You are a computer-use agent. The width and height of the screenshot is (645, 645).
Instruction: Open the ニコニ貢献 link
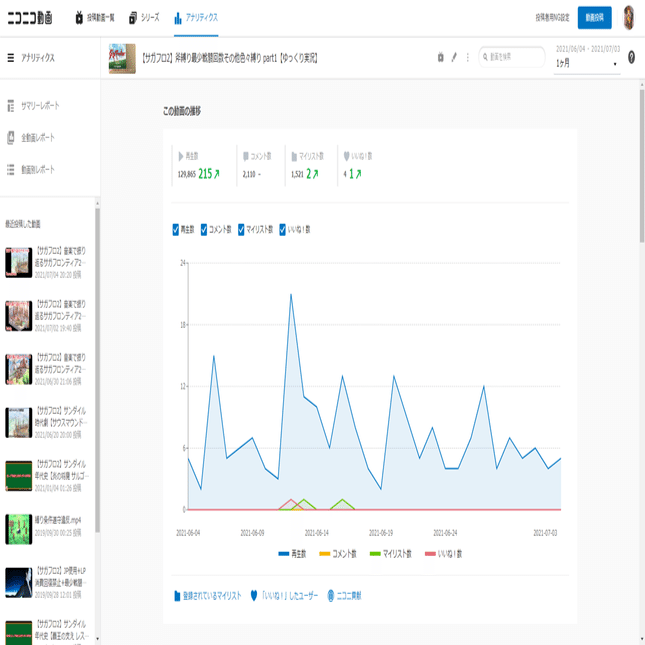349,596
